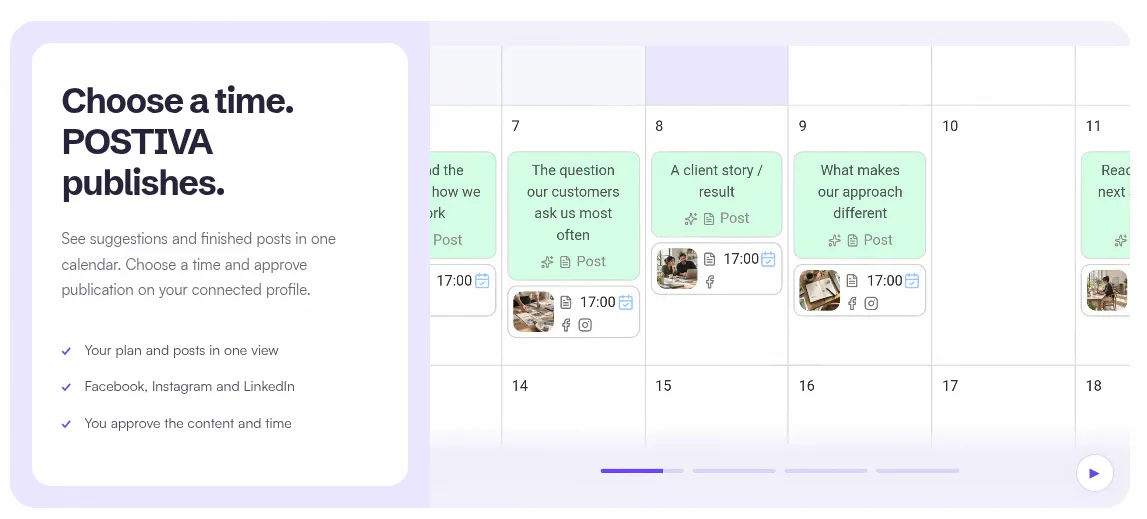
Task: Click the play button for the slideshow
Action: point(1094,473)
